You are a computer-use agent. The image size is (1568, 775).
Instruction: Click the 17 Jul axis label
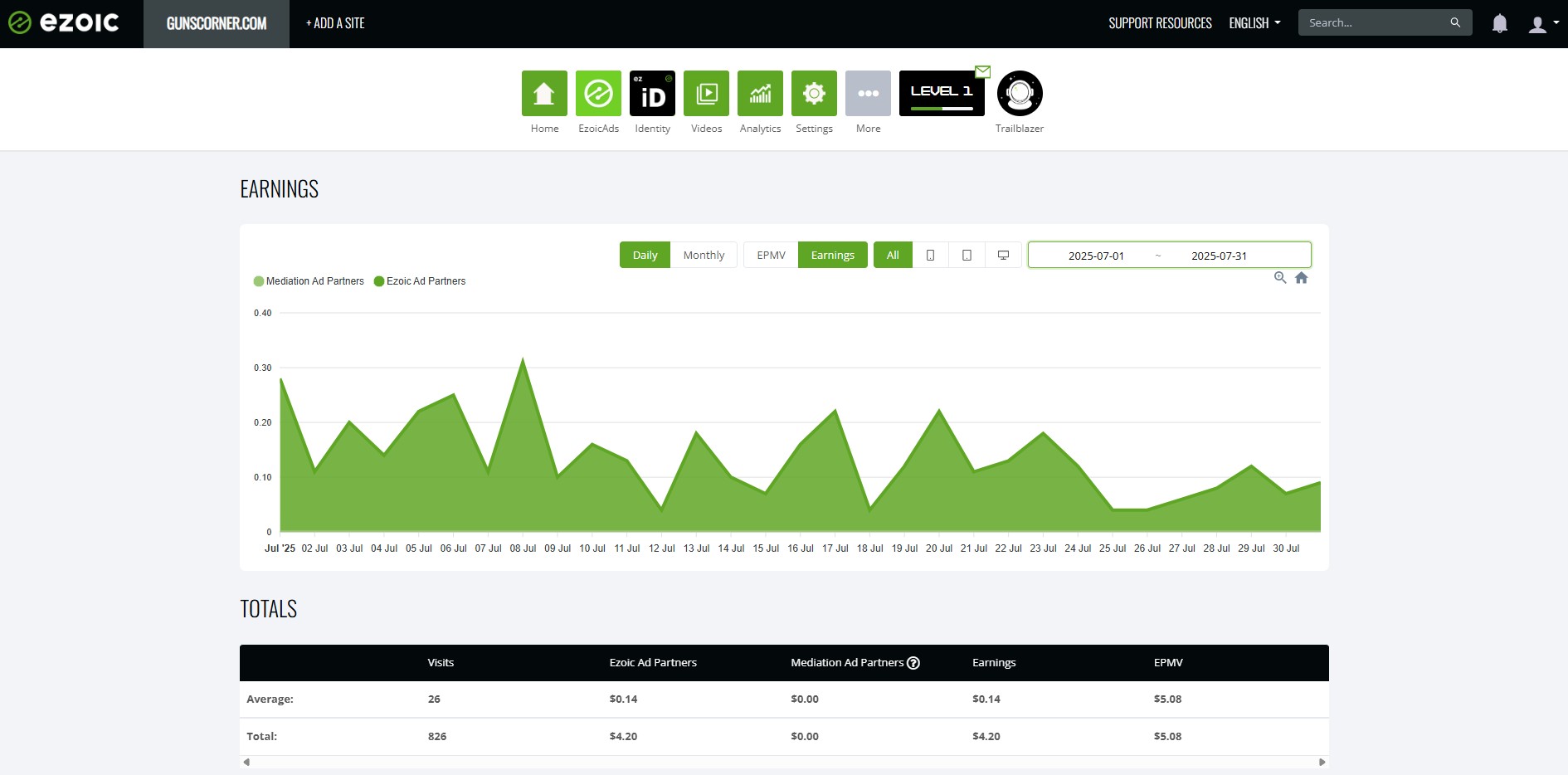[x=835, y=548]
